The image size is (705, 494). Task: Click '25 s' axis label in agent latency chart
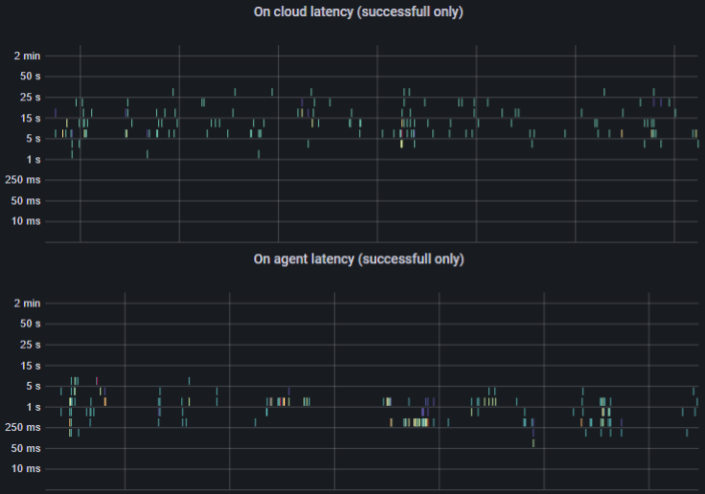[x=30, y=345]
